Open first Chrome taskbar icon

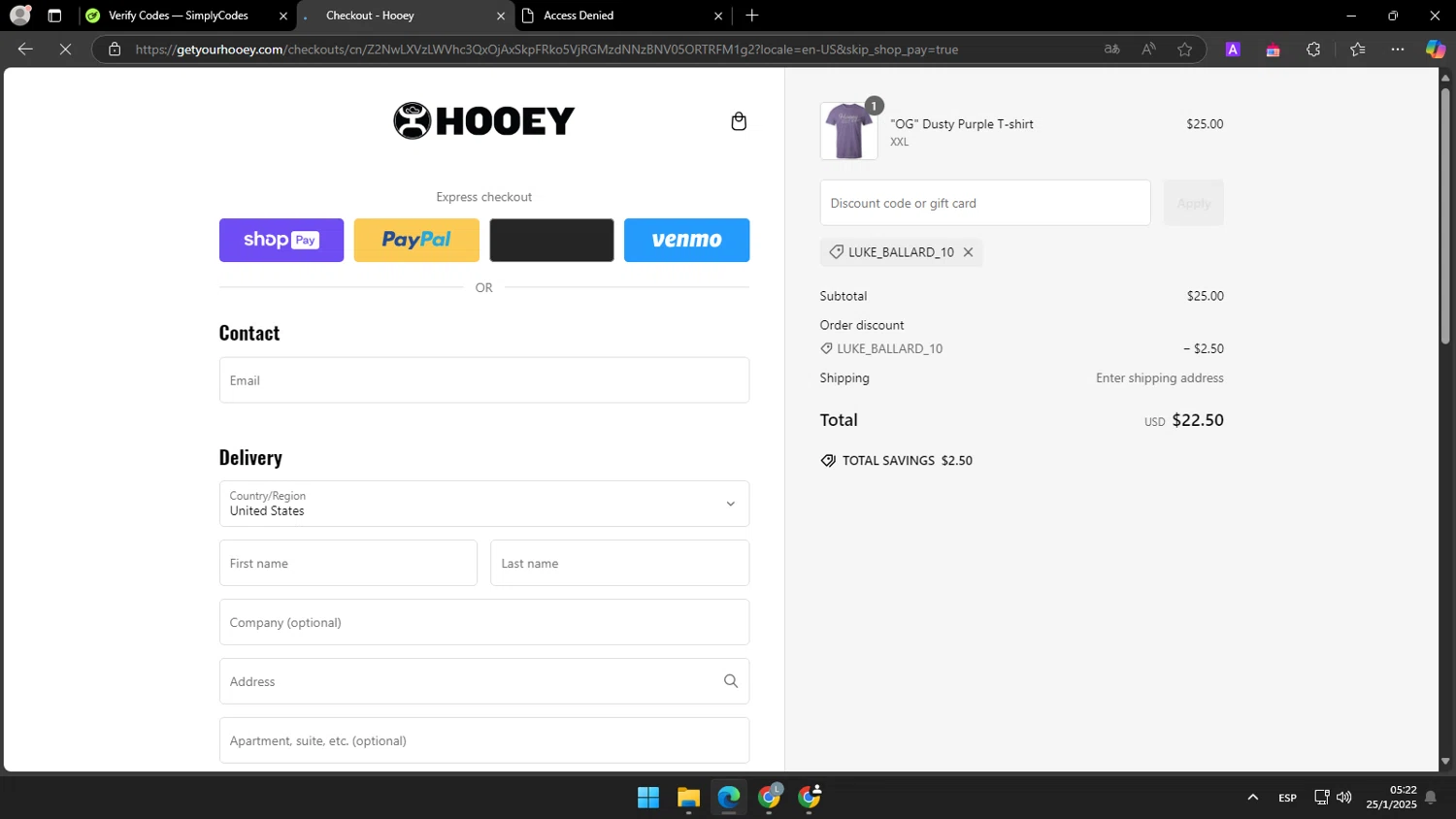pyautogui.click(x=770, y=798)
